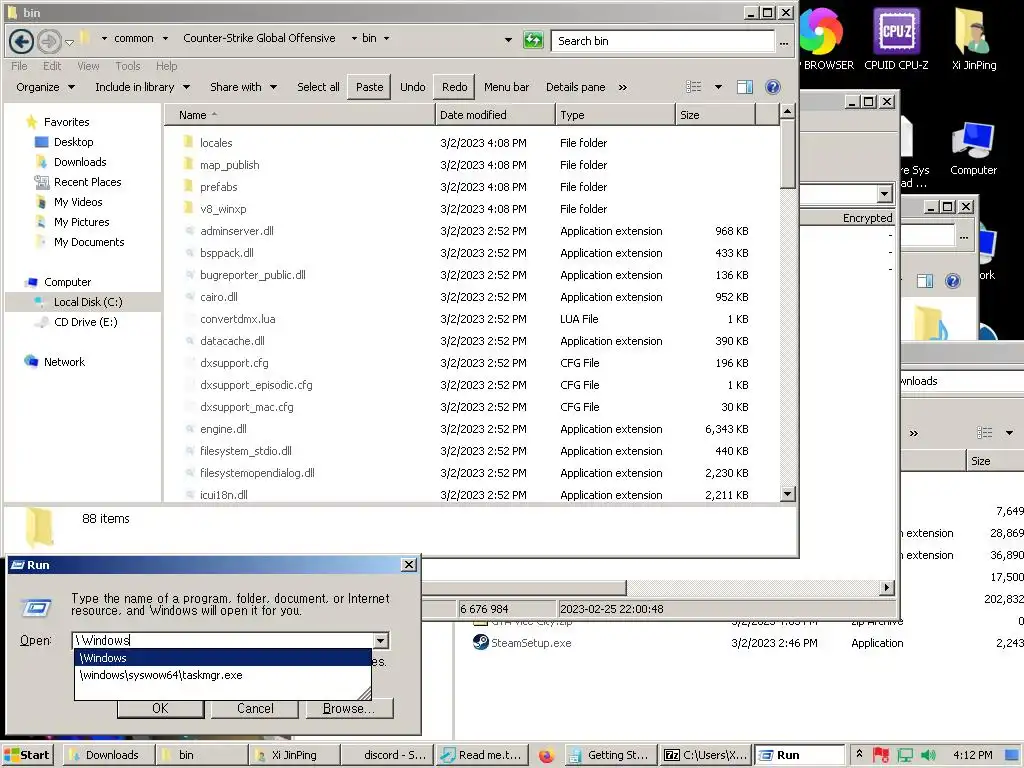Viewport: 1024px width, 768px height.
Task: Open the Run dialog Open combo box arrow
Action: (381, 641)
